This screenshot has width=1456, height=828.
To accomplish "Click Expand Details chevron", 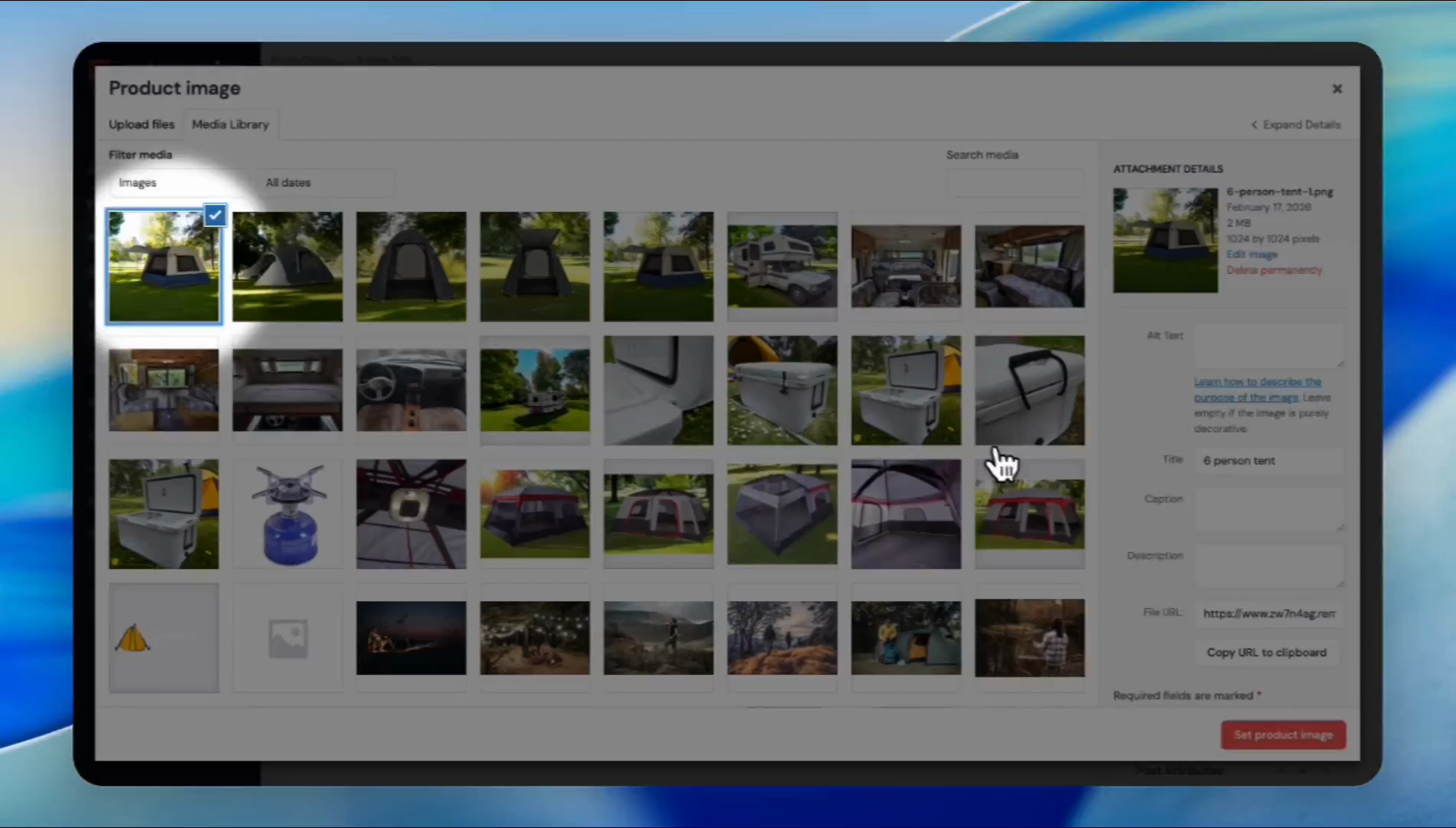I will click(1254, 125).
